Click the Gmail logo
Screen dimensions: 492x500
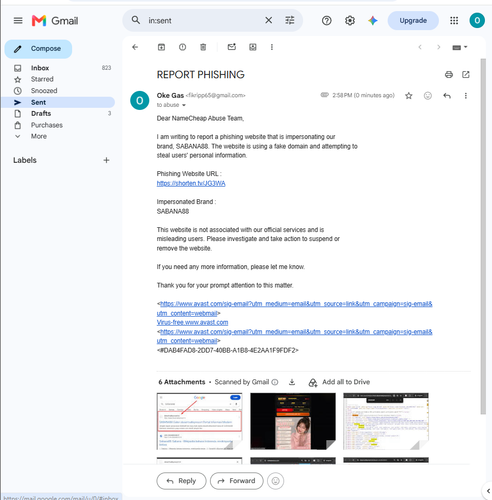(55, 21)
